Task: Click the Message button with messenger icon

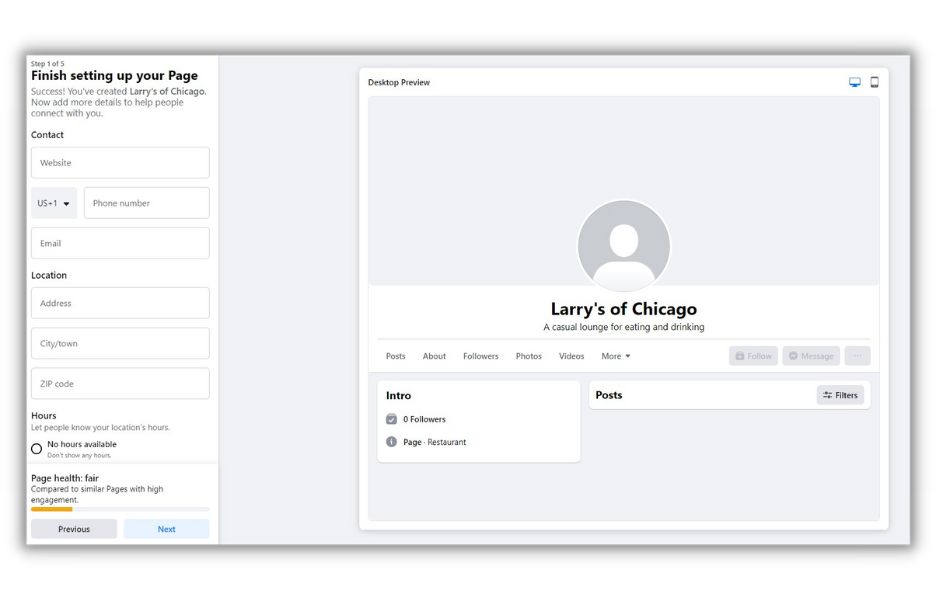Action: coord(810,356)
